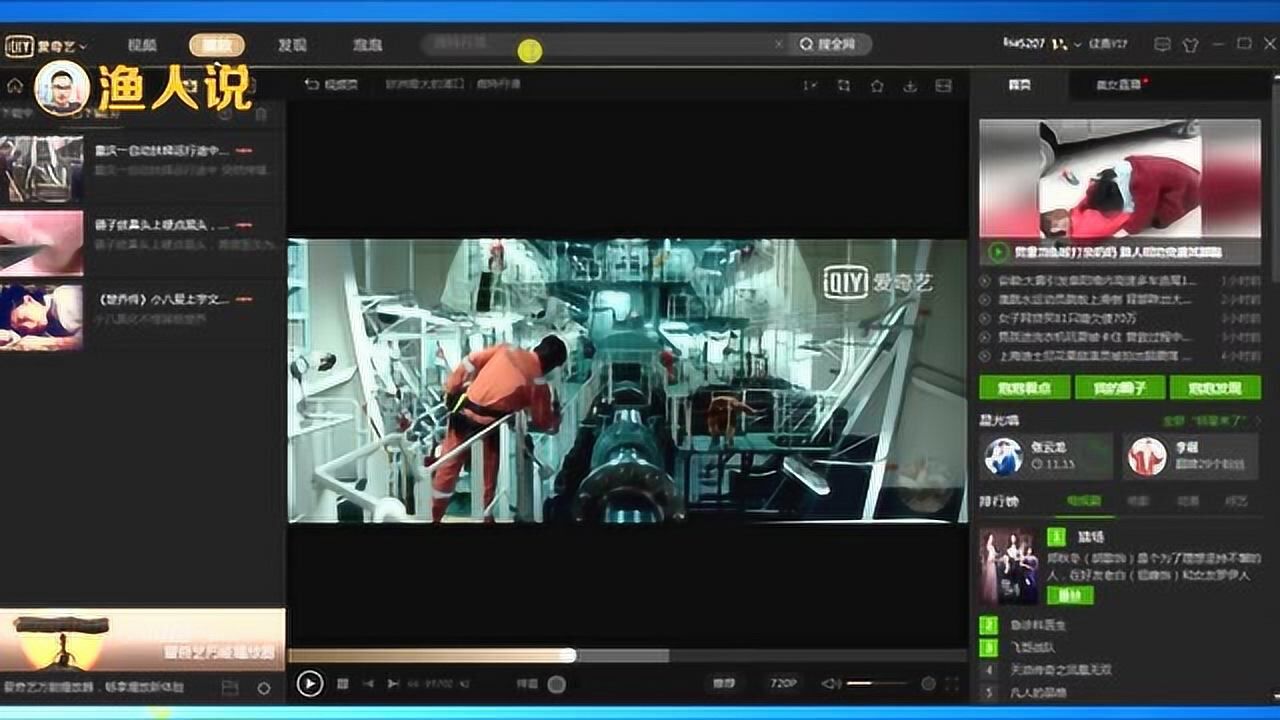The width and height of the screenshot is (1280, 720).
Task: Click the trash icon in playlist header
Action: coord(261,113)
